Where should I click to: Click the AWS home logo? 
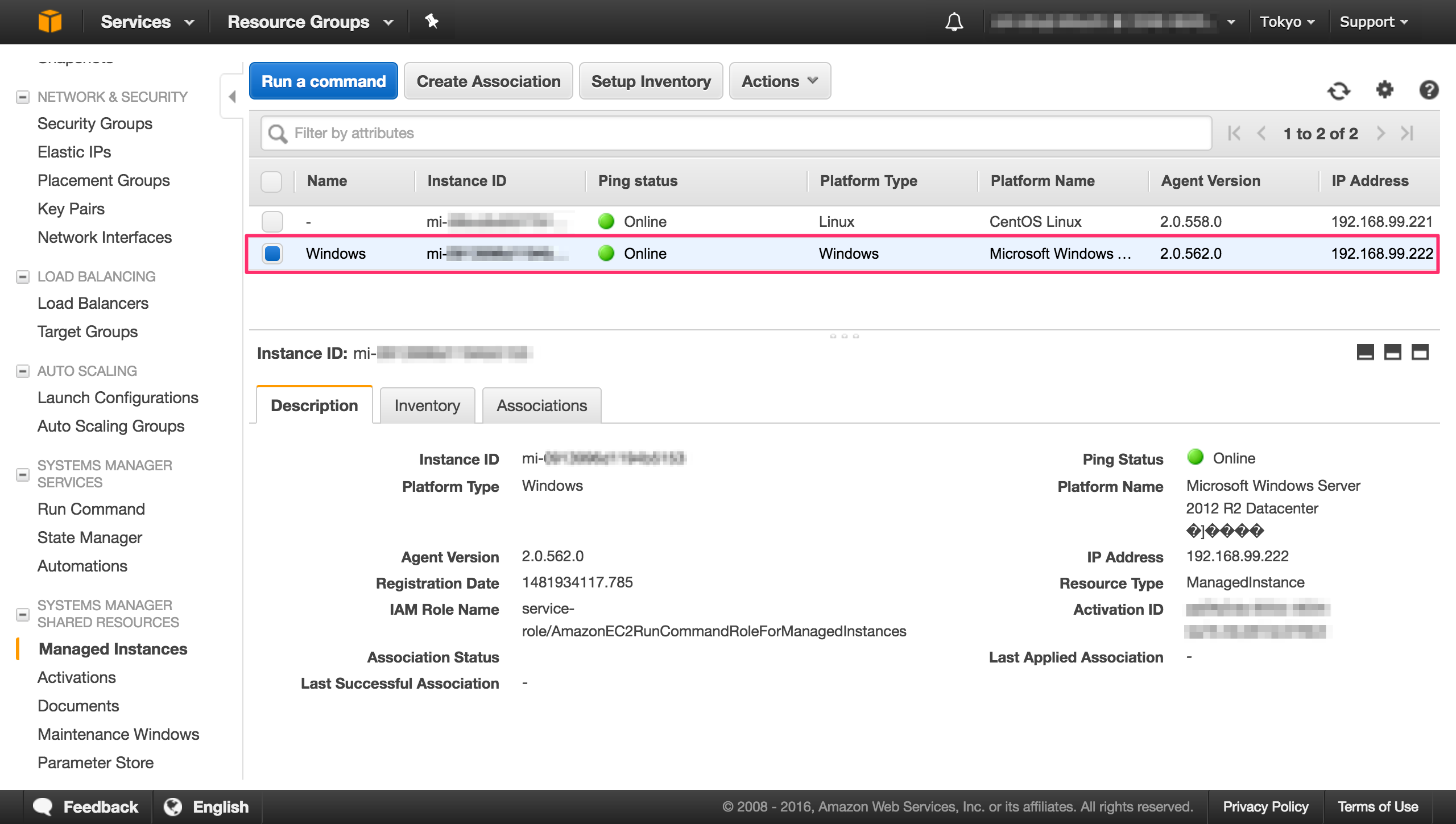click(x=50, y=22)
